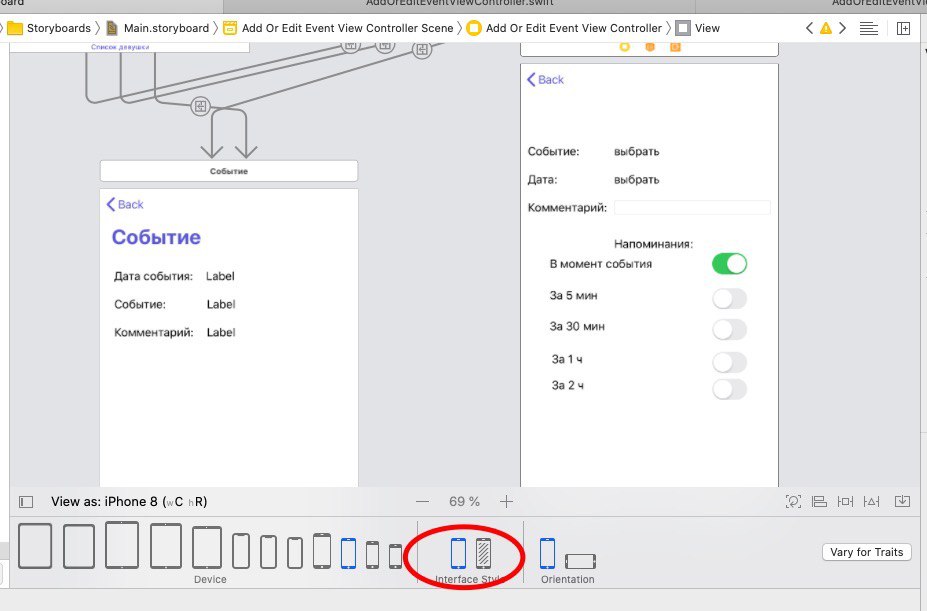Select the dark interface style device icon
This screenshot has width=927, height=611.
click(484, 553)
